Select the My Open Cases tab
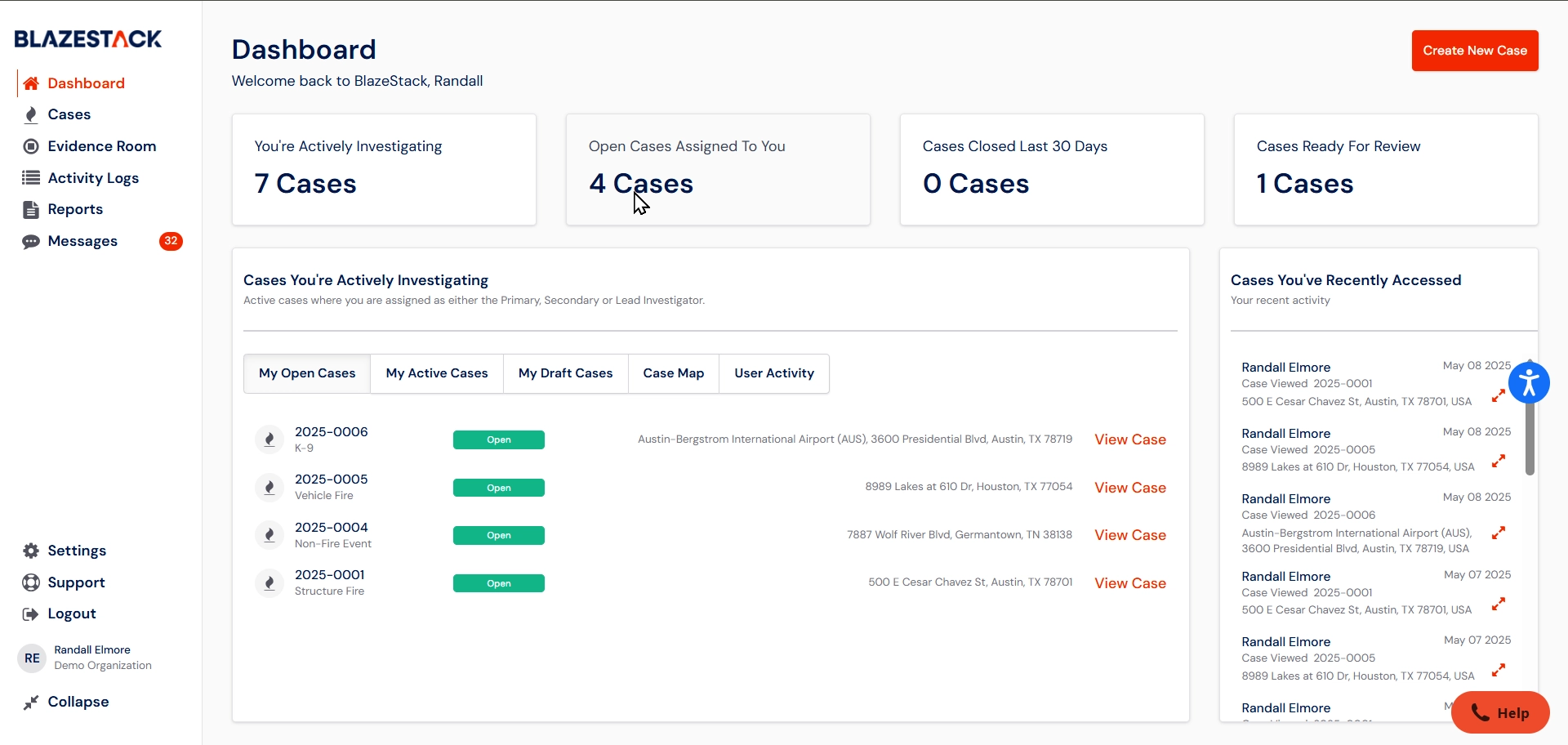Viewport: 1568px width, 745px height. click(307, 373)
